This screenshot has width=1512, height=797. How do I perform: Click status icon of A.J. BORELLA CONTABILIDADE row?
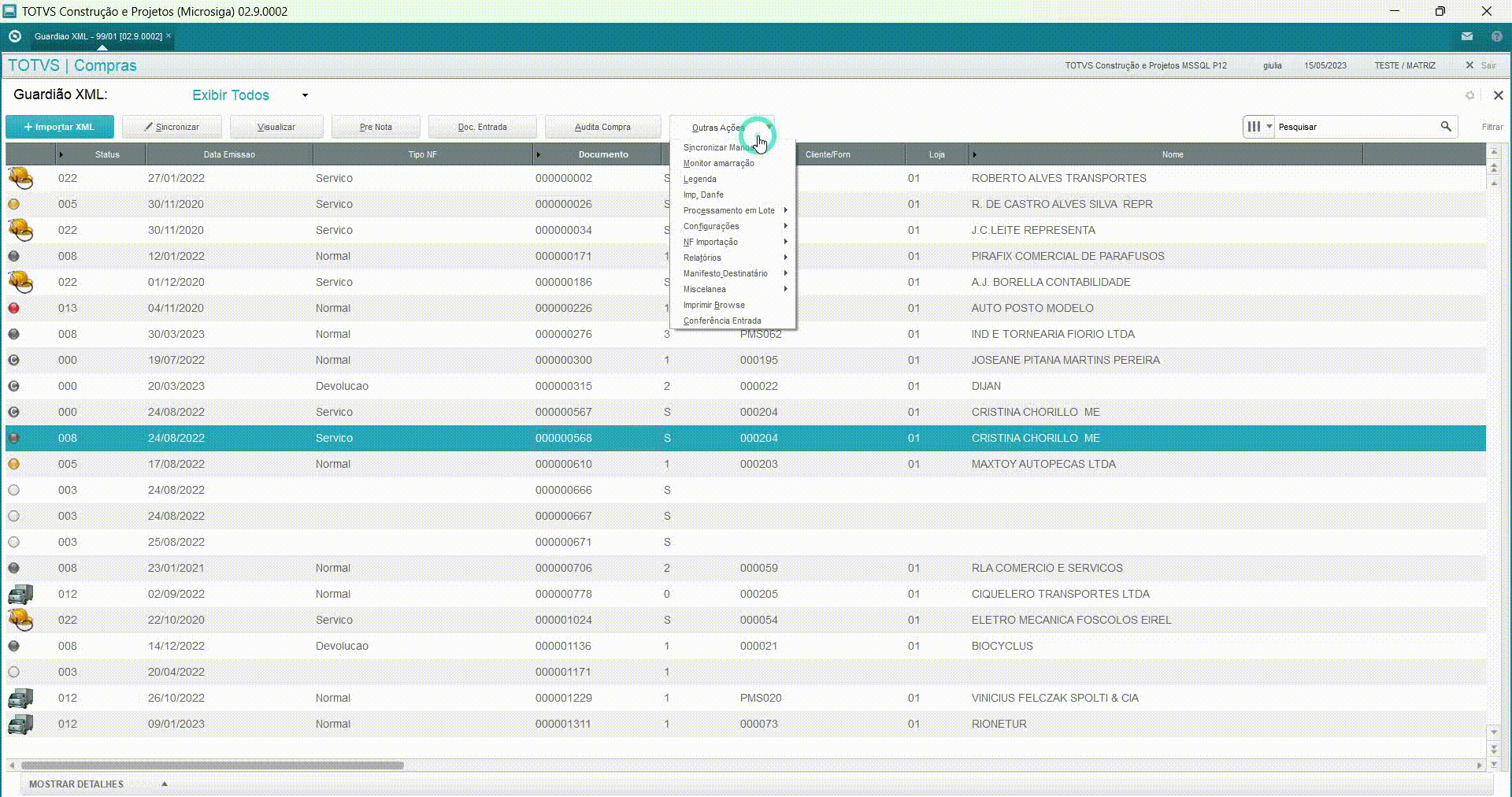point(20,282)
